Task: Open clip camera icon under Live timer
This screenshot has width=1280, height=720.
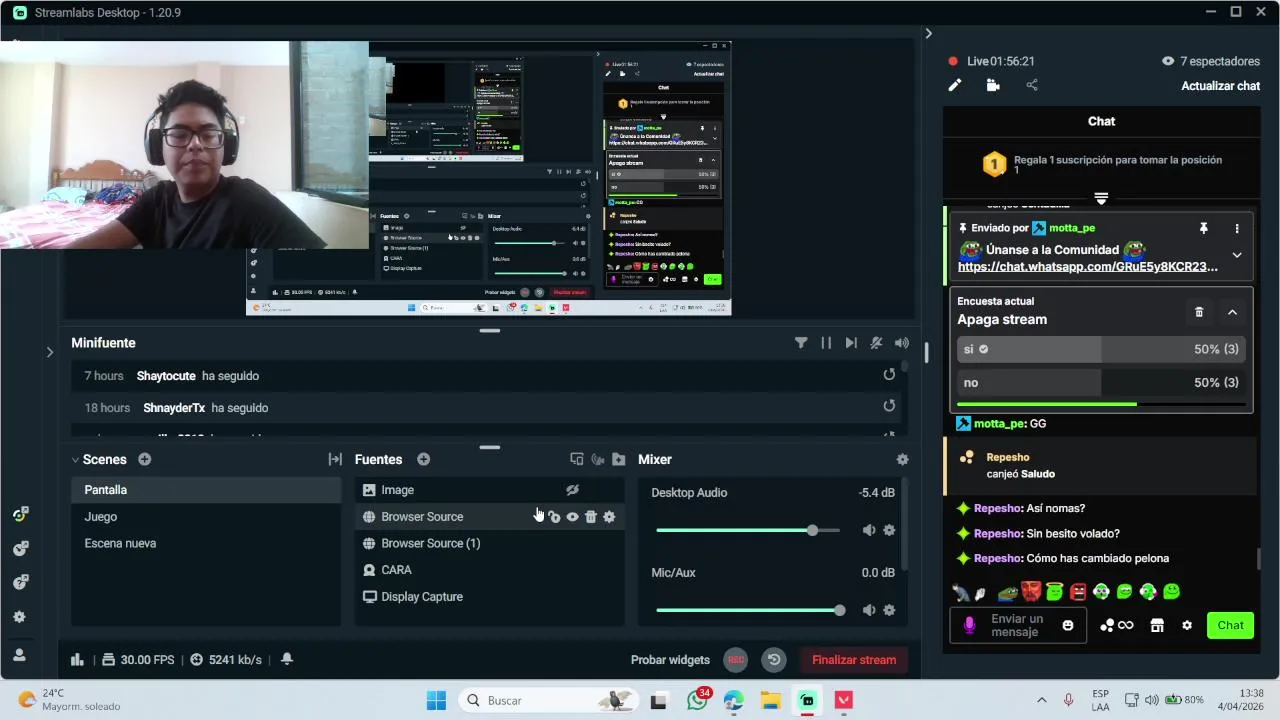Action: [993, 86]
